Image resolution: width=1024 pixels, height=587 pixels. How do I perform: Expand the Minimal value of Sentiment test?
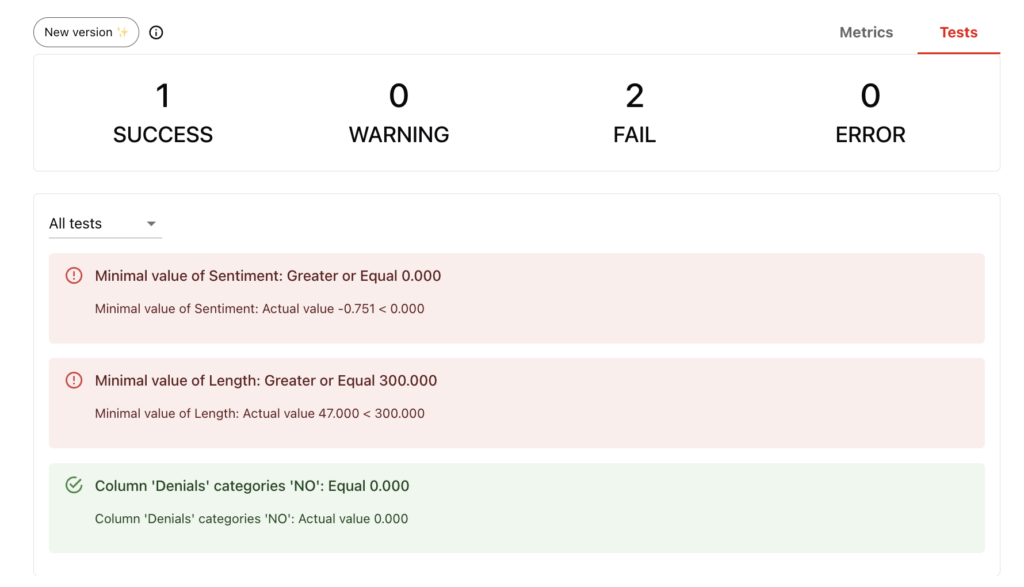[x=268, y=276]
